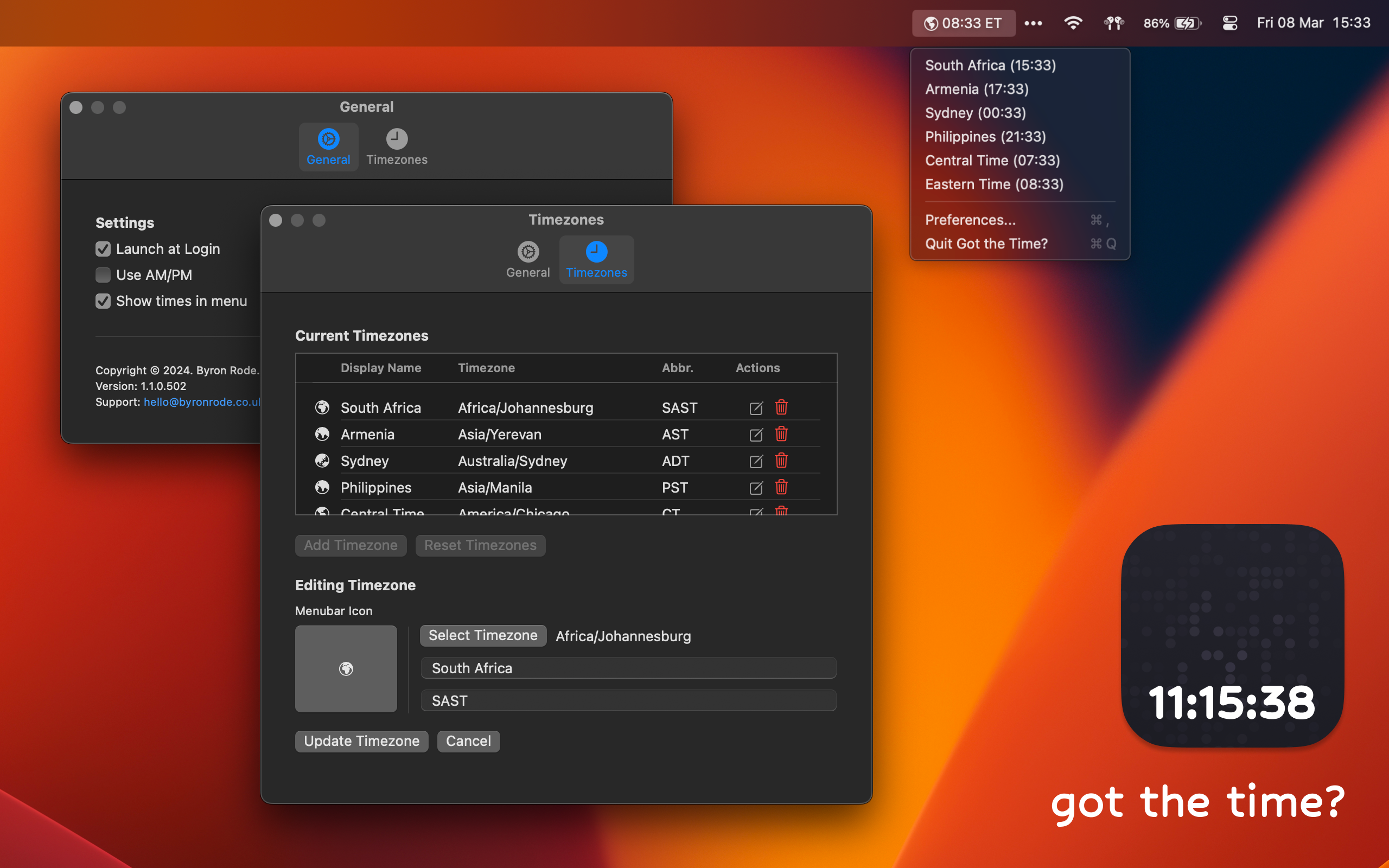Select Timezones tab in Timezones window
This screenshot has width=1389, height=868.
(596, 260)
